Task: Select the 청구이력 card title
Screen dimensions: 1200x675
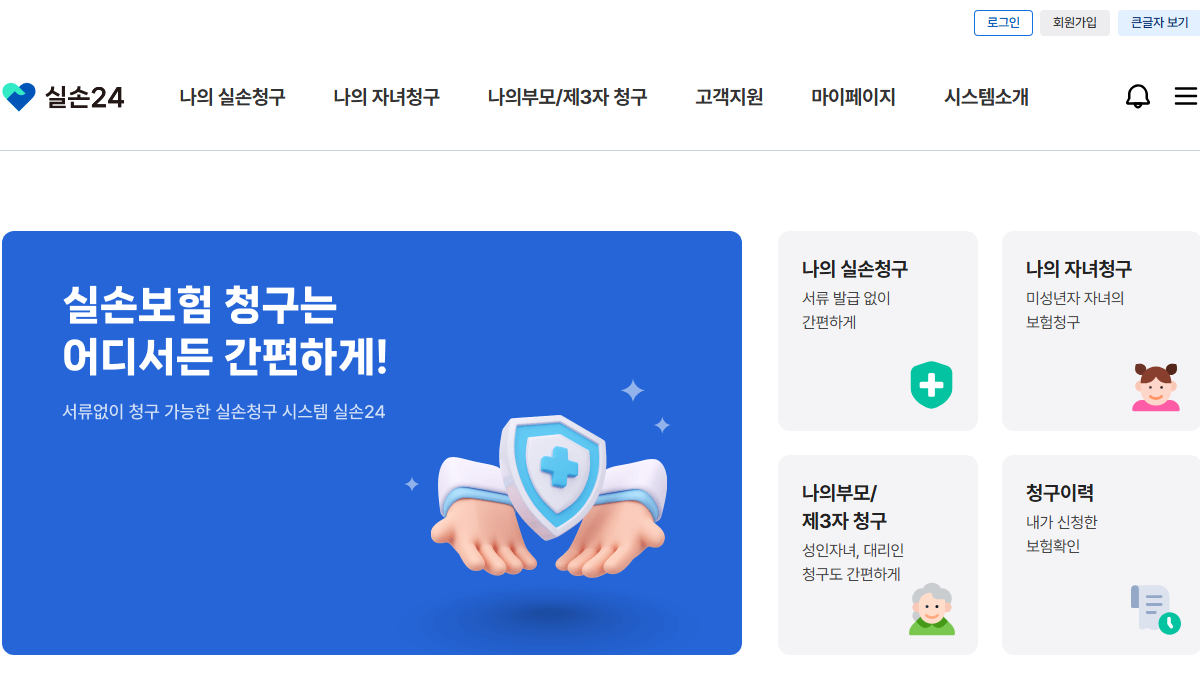Action: pos(1059,493)
